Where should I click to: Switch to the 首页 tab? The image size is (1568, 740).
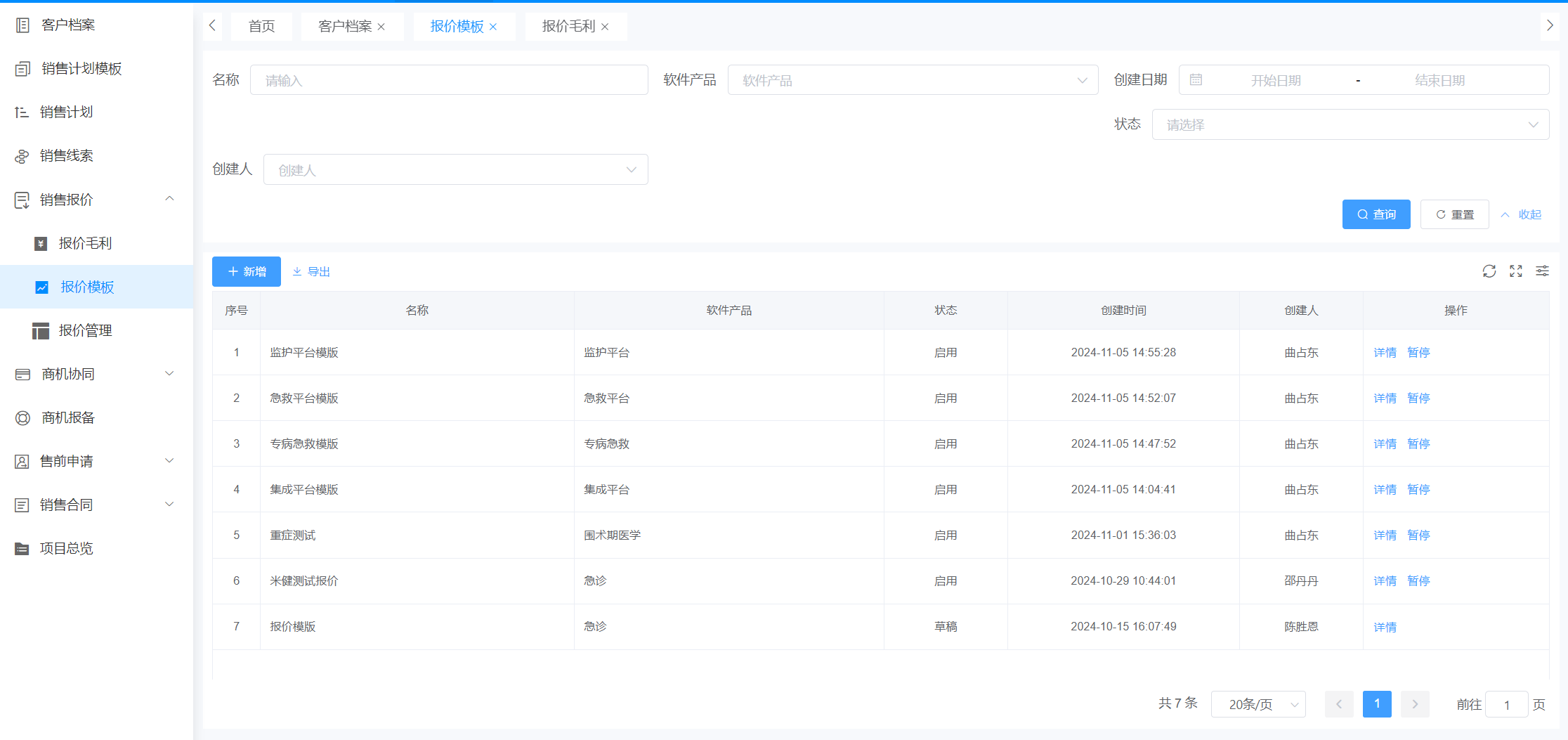point(261,27)
